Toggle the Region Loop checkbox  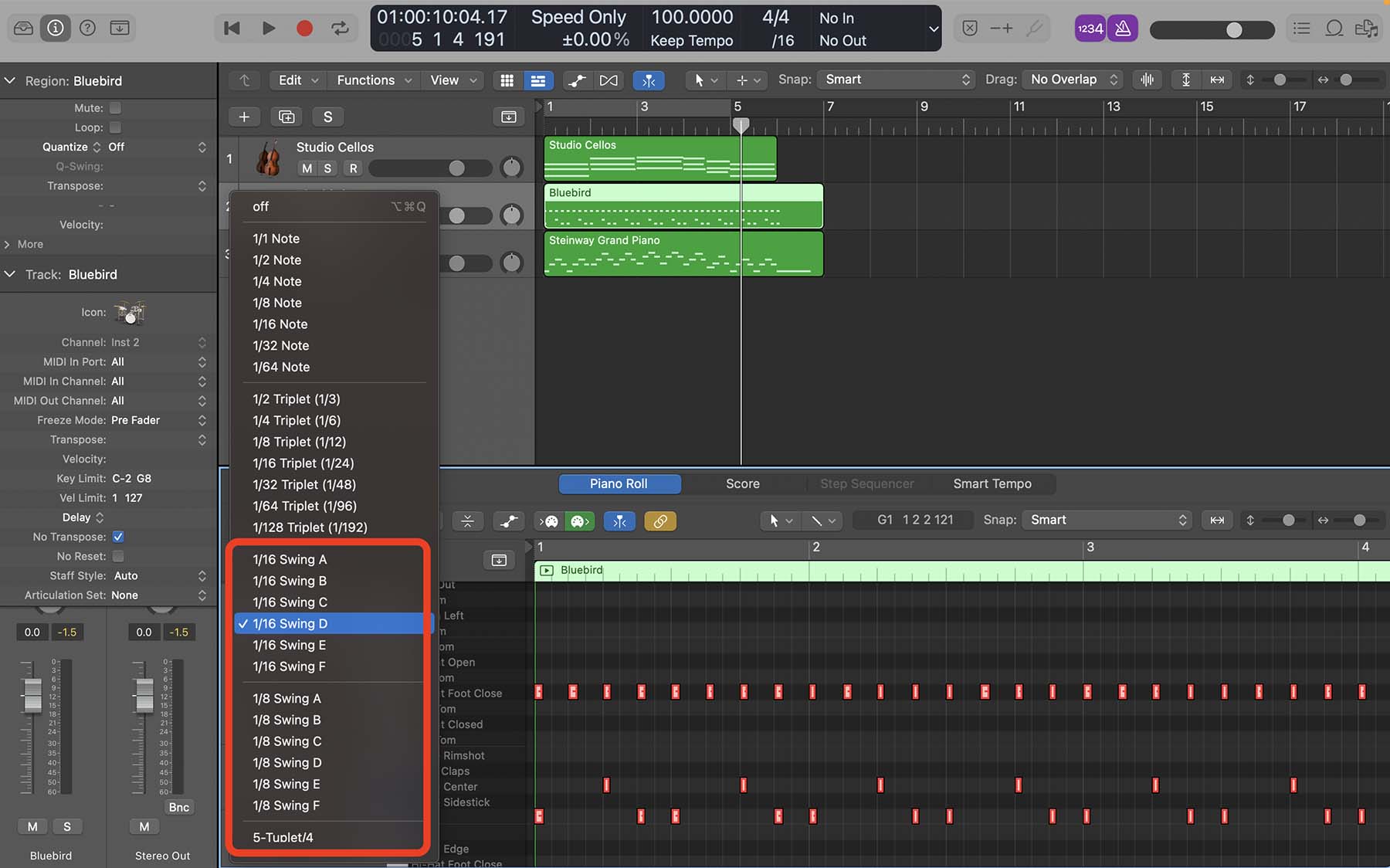point(115,127)
